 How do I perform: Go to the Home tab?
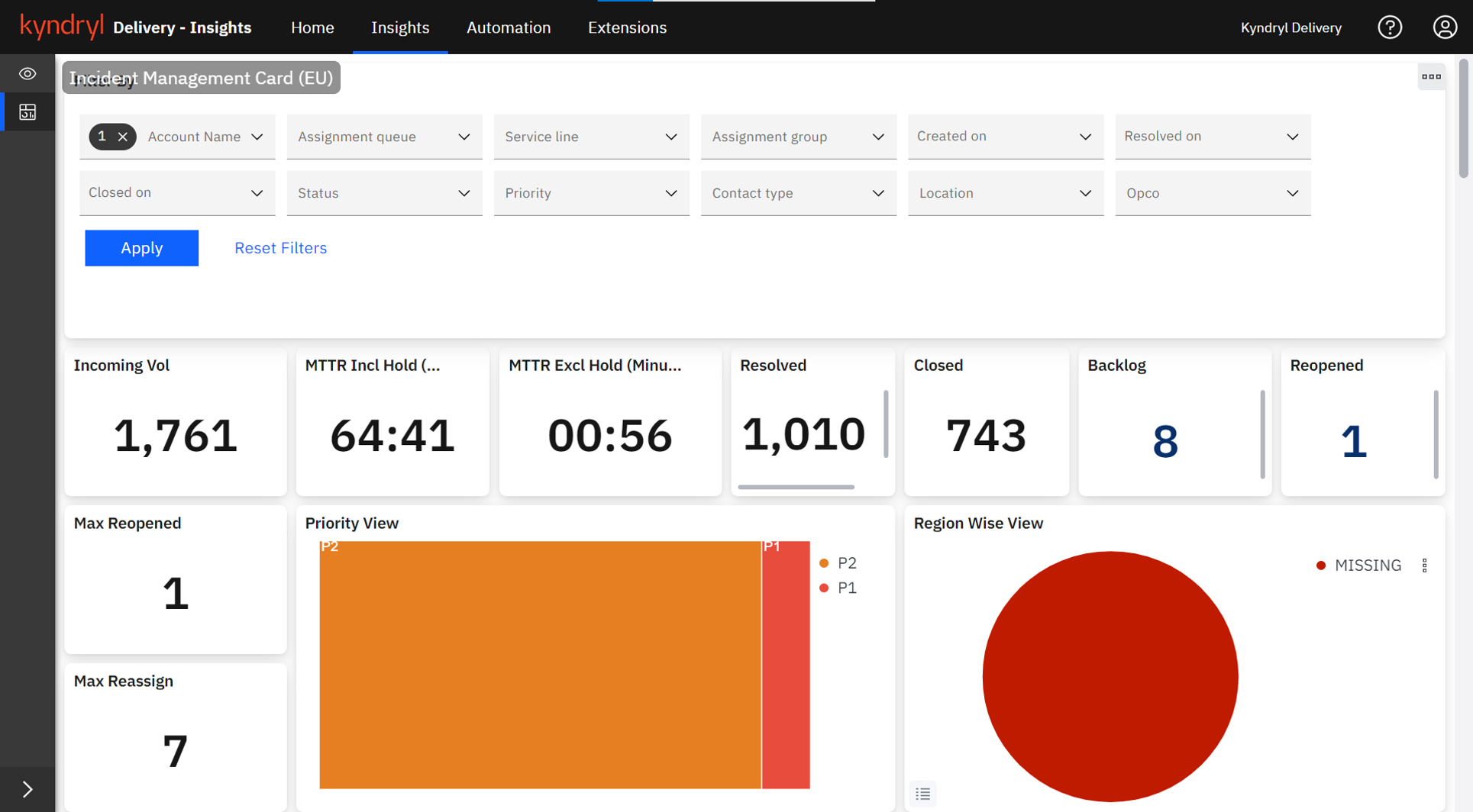(x=312, y=27)
